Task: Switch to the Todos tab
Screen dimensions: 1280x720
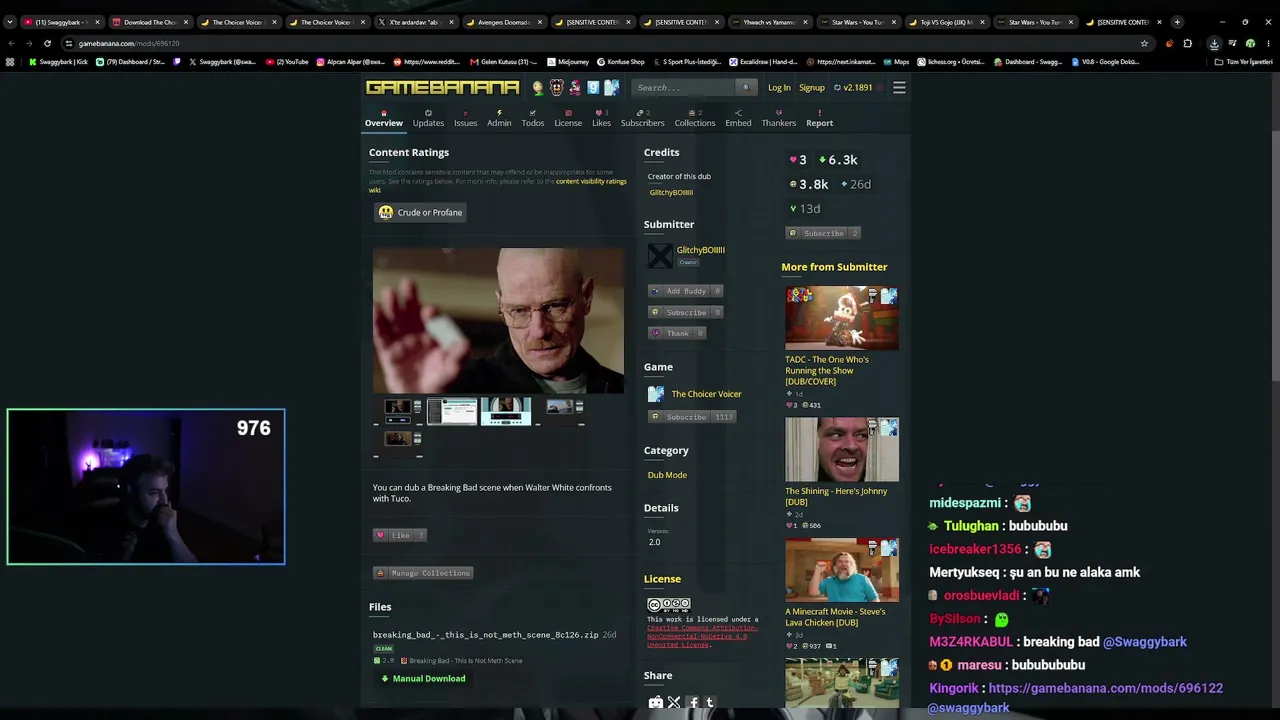Action: tap(533, 119)
